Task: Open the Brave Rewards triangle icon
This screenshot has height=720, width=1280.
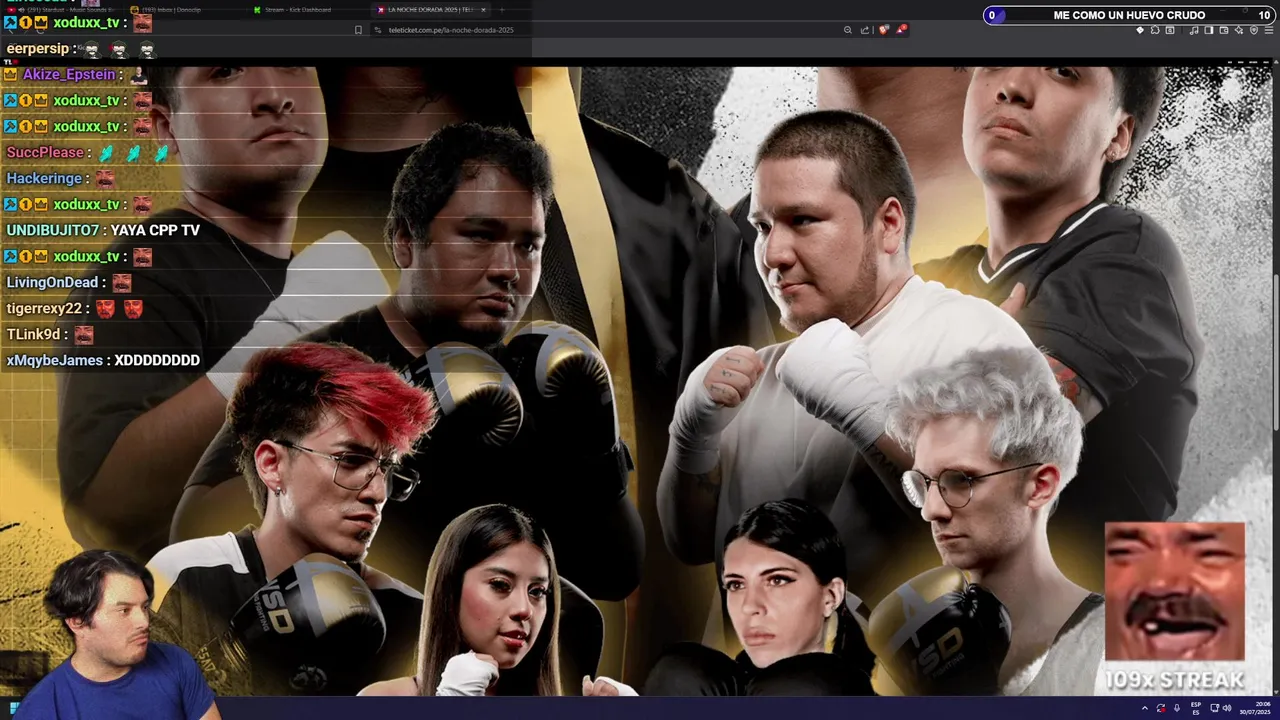Action: 901,30
